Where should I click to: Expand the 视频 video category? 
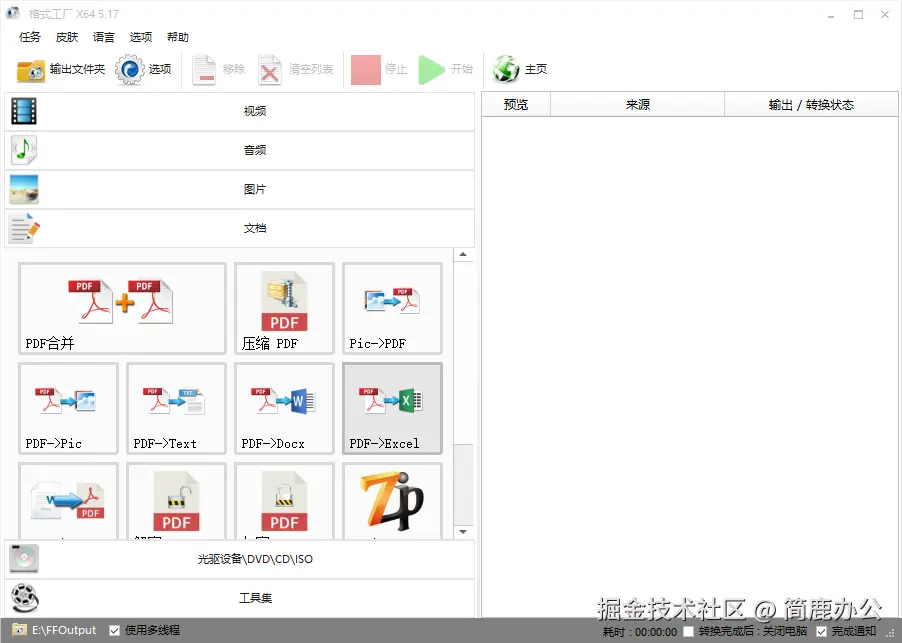[x=240, y=111]
